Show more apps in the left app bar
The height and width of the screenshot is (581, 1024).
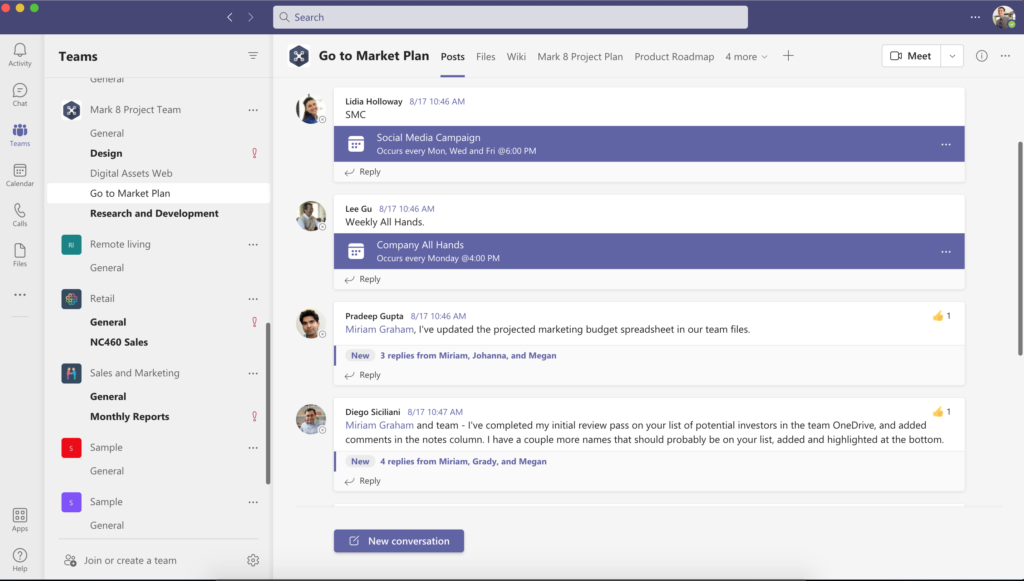[20, 295]
